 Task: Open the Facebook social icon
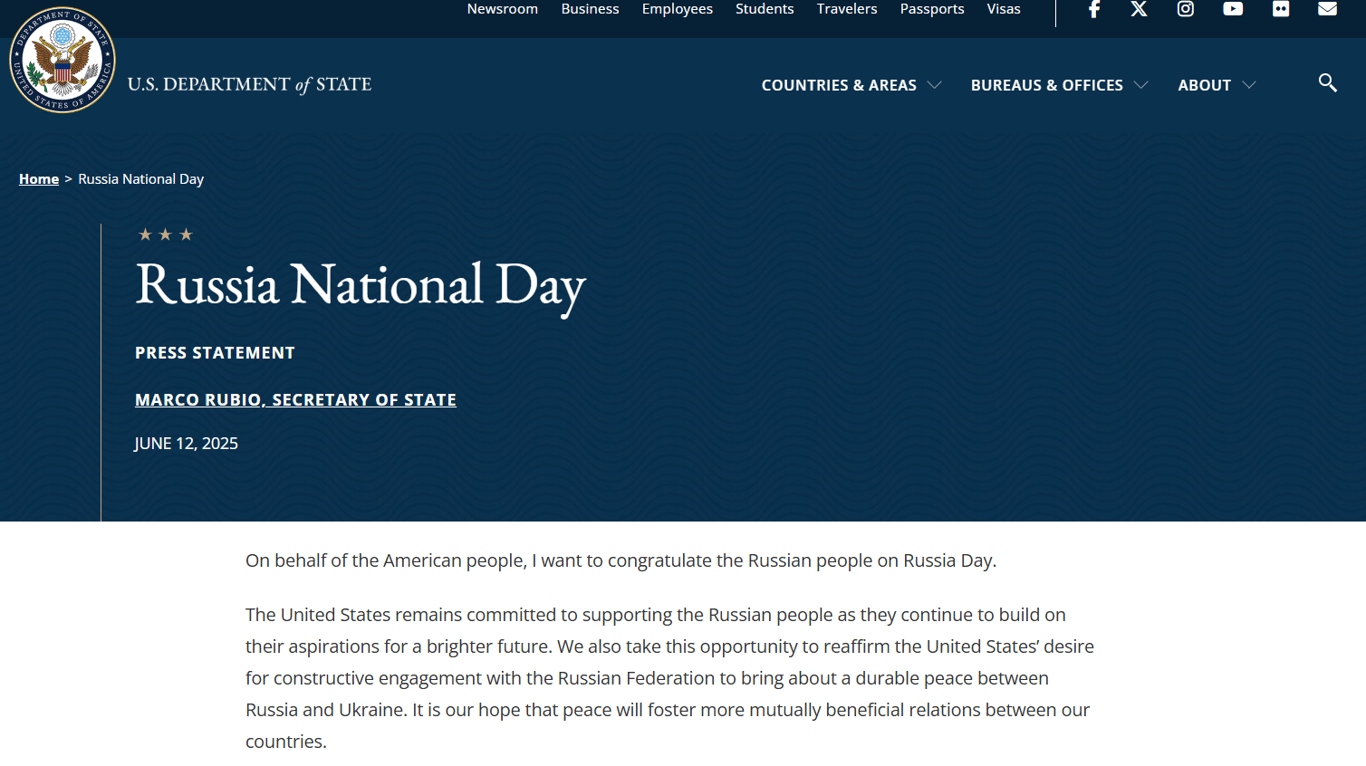click(1094, 9)
